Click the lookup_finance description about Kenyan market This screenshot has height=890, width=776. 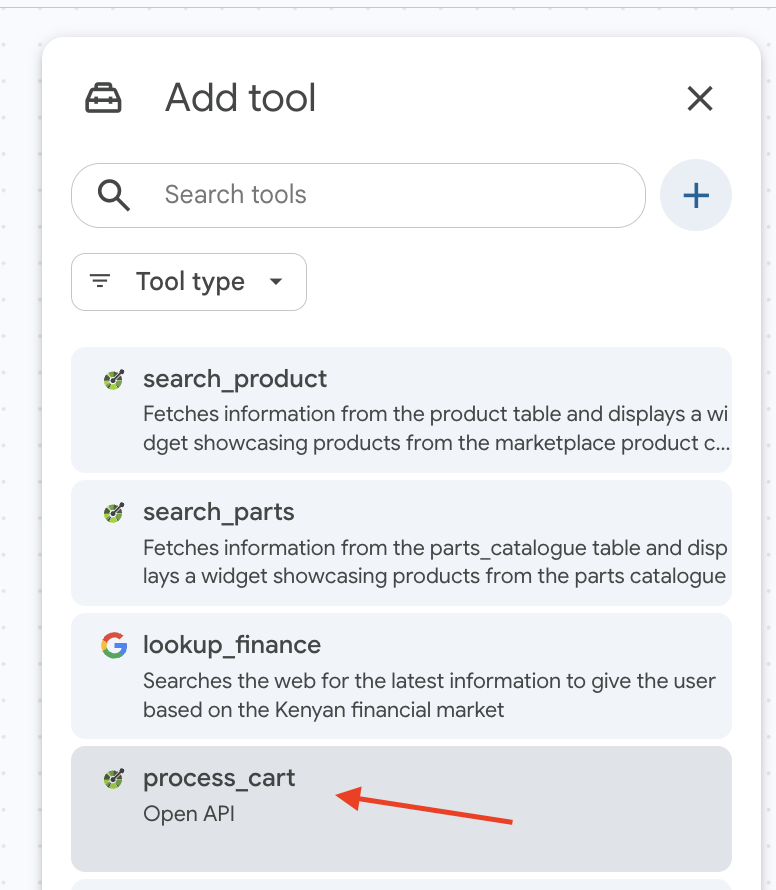pyautogui.click(x=429, y=695)
